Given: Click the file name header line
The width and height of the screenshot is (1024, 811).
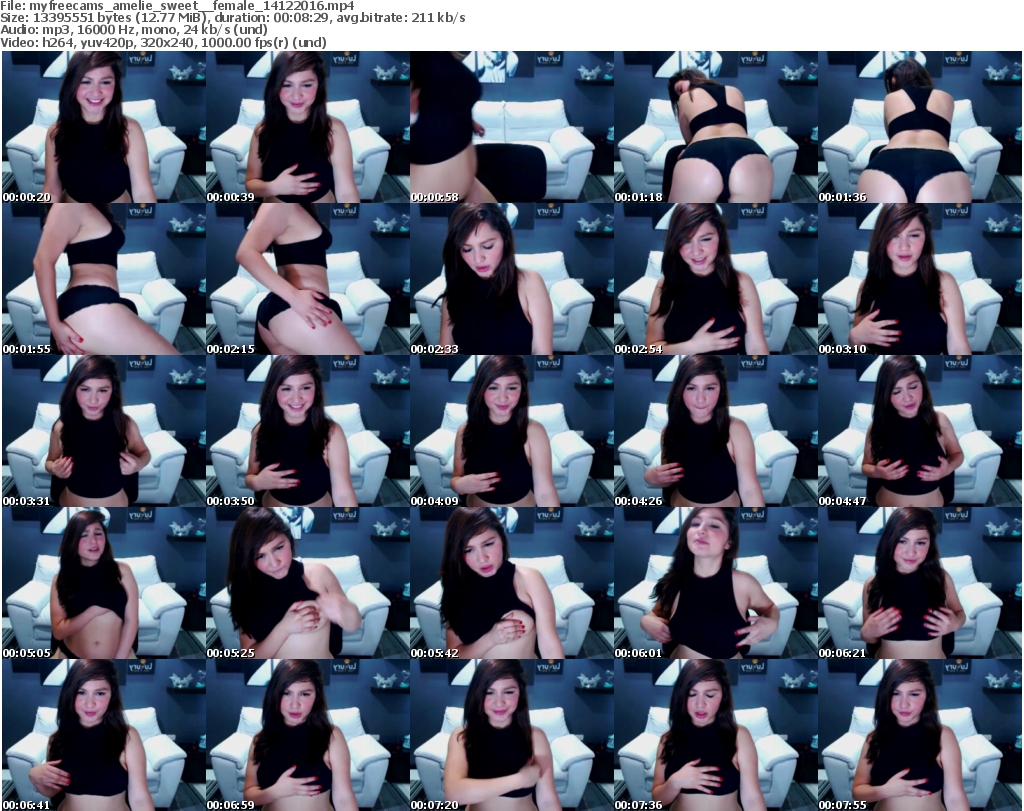Looking at the screenshot, I should pos(178,6).
